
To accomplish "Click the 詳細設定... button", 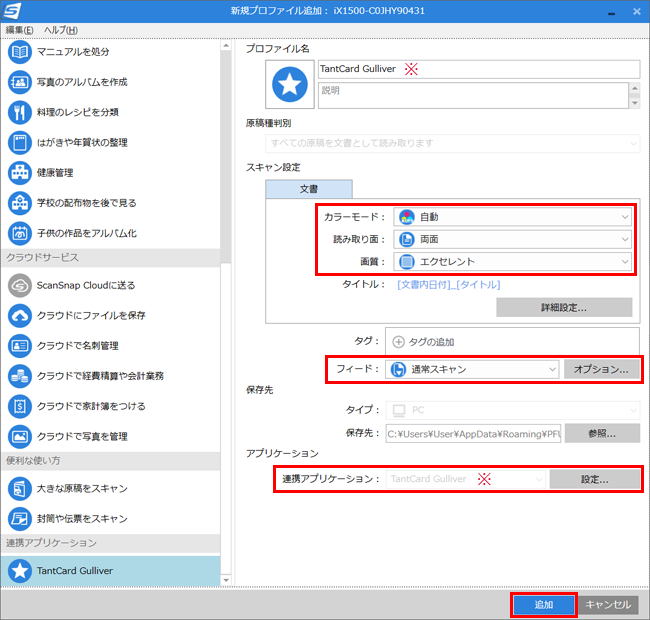I will point(564,308).
